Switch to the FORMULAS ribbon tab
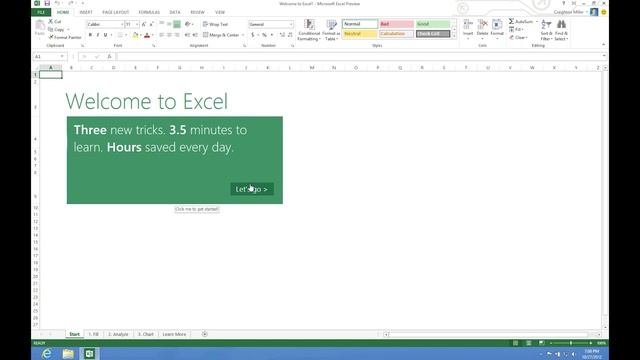The height and width of the screenshot is (360, 640). 149,12
